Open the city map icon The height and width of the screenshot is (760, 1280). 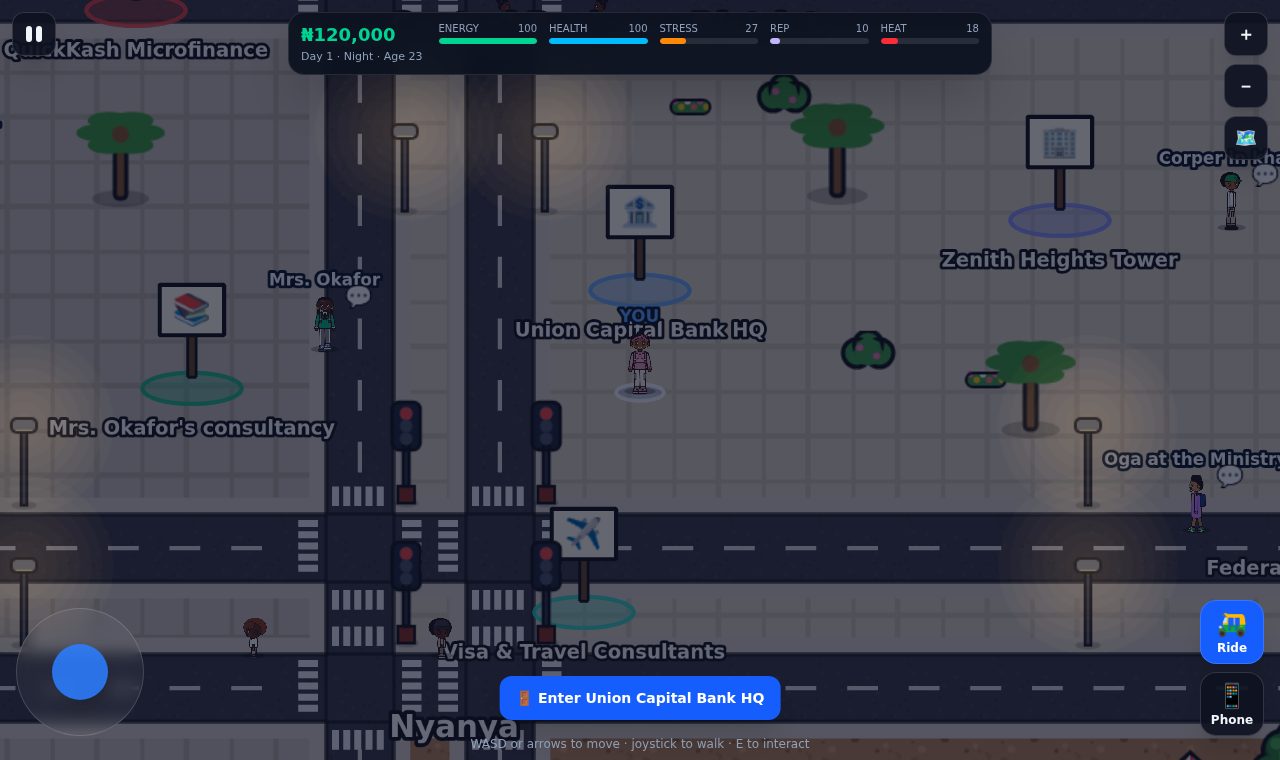click(1246, 139)
